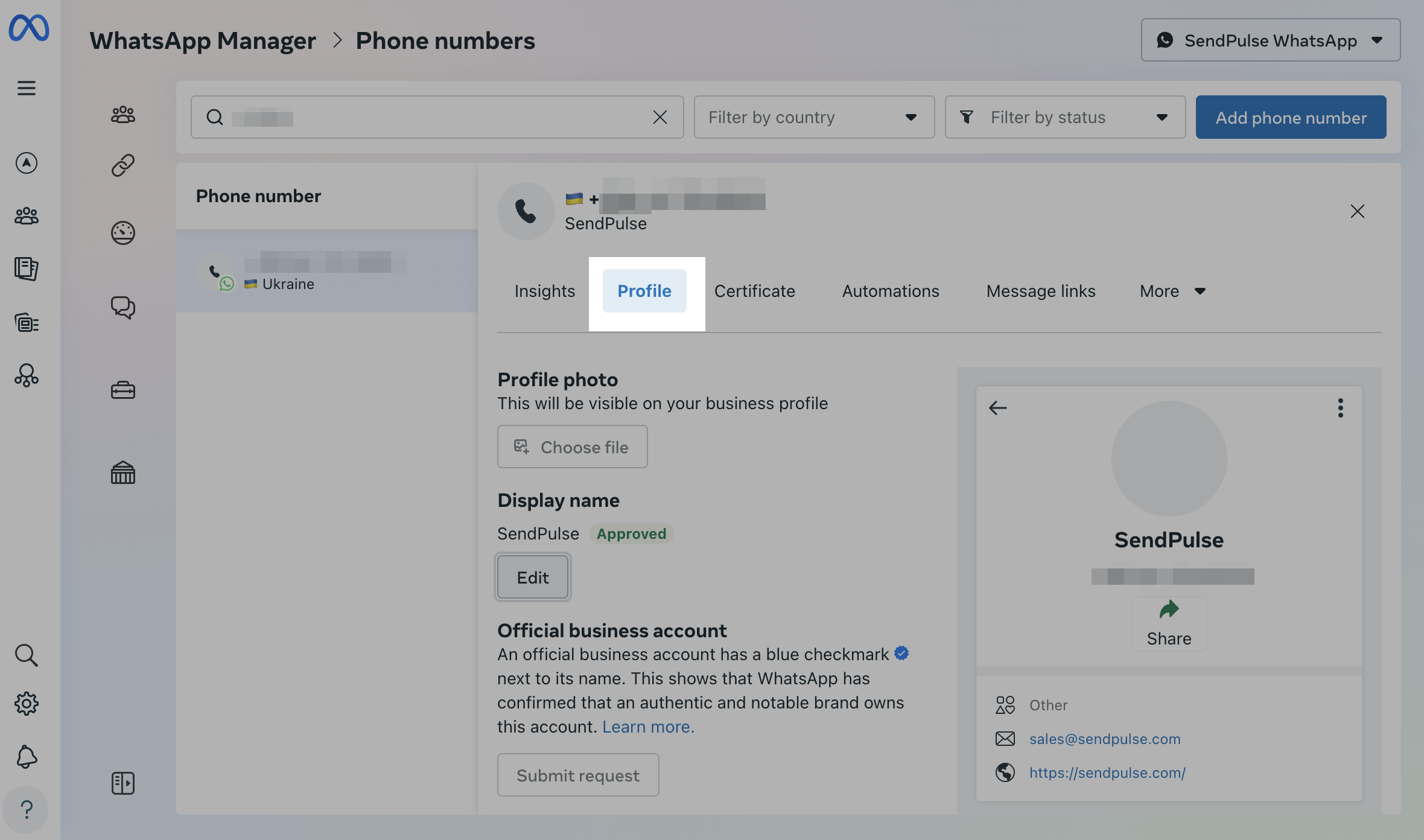
Task: Open notifications bell icon
Action: click(27, 757)
